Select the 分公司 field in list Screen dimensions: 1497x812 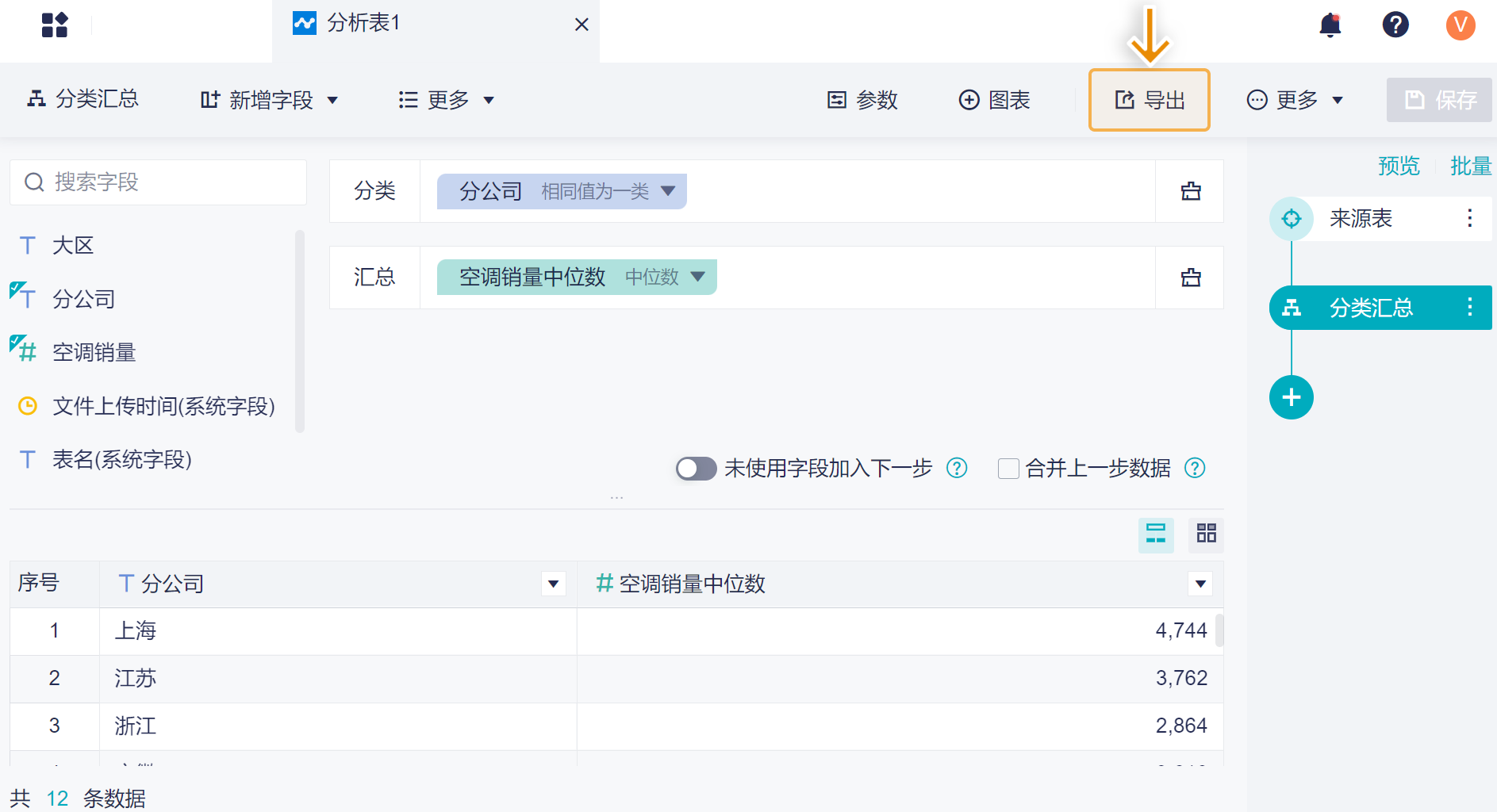[83, 299]
